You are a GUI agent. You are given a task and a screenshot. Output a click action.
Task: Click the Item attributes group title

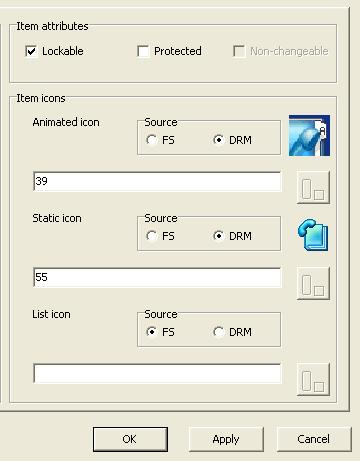pos(52,26)
